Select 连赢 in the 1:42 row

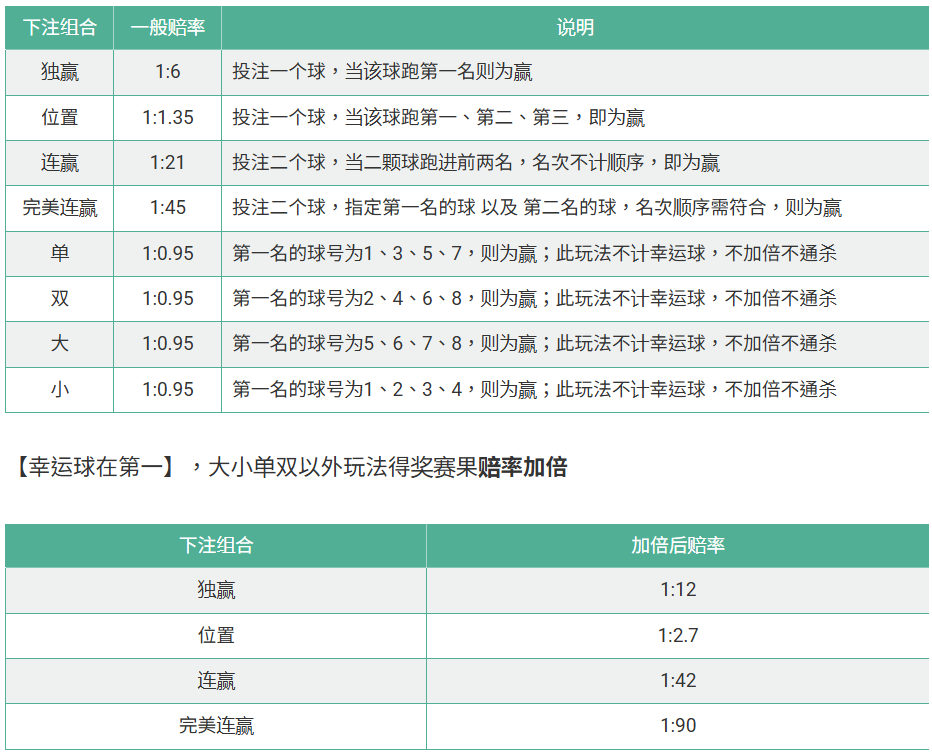click(216, 680)
